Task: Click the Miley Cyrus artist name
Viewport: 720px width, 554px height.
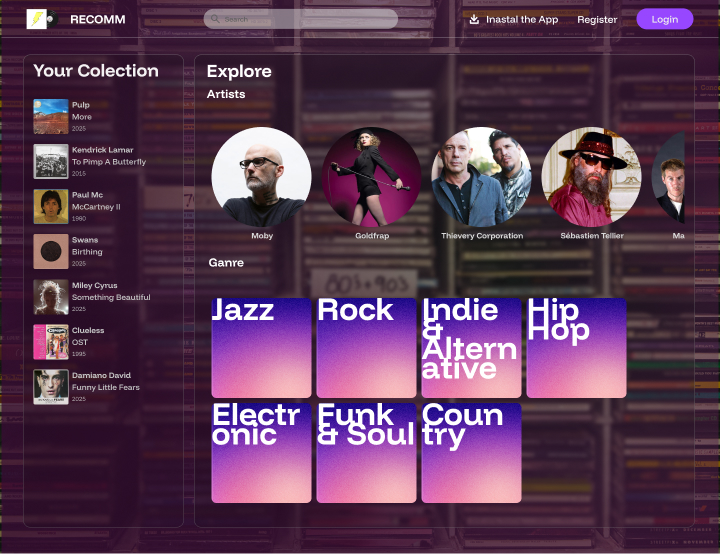Action: (95, 285)
